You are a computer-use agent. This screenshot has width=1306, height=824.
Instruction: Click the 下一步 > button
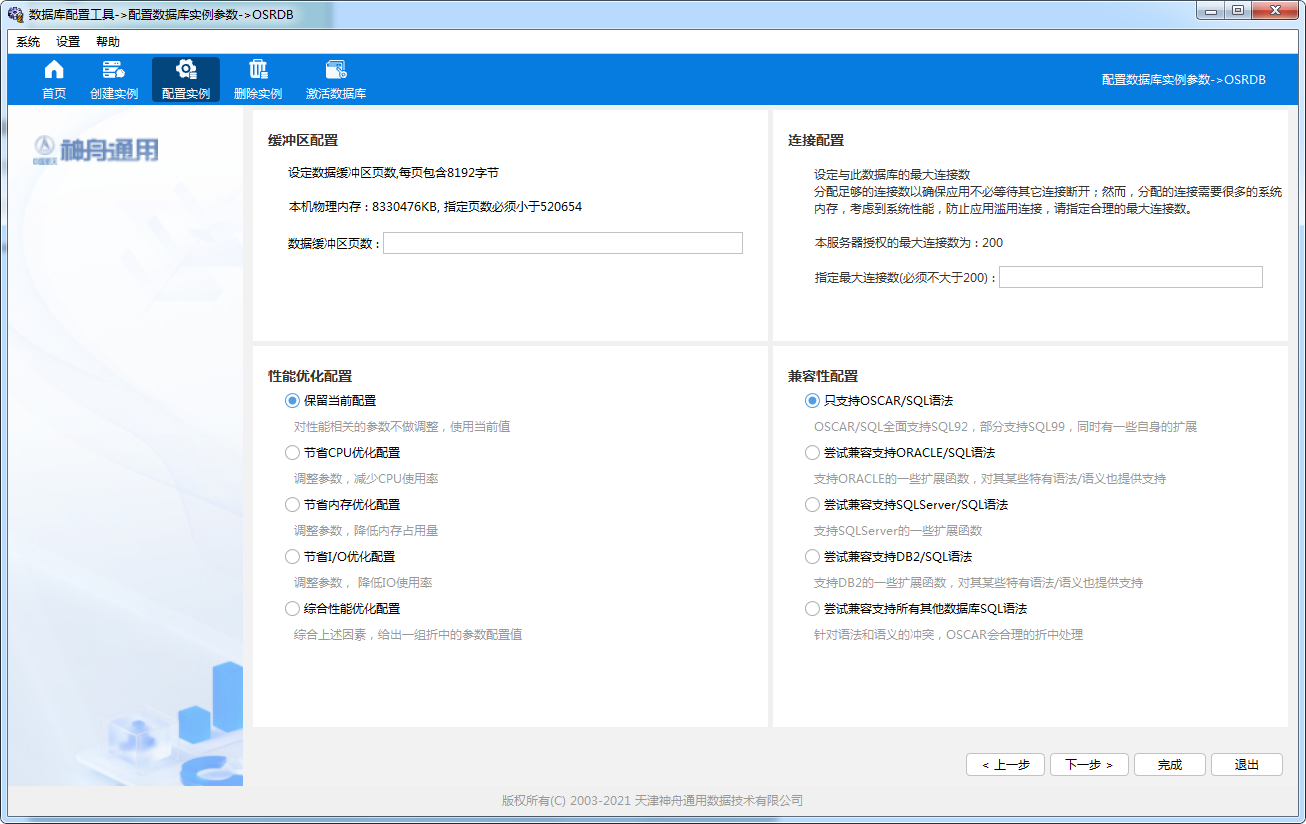(1089, 765)
